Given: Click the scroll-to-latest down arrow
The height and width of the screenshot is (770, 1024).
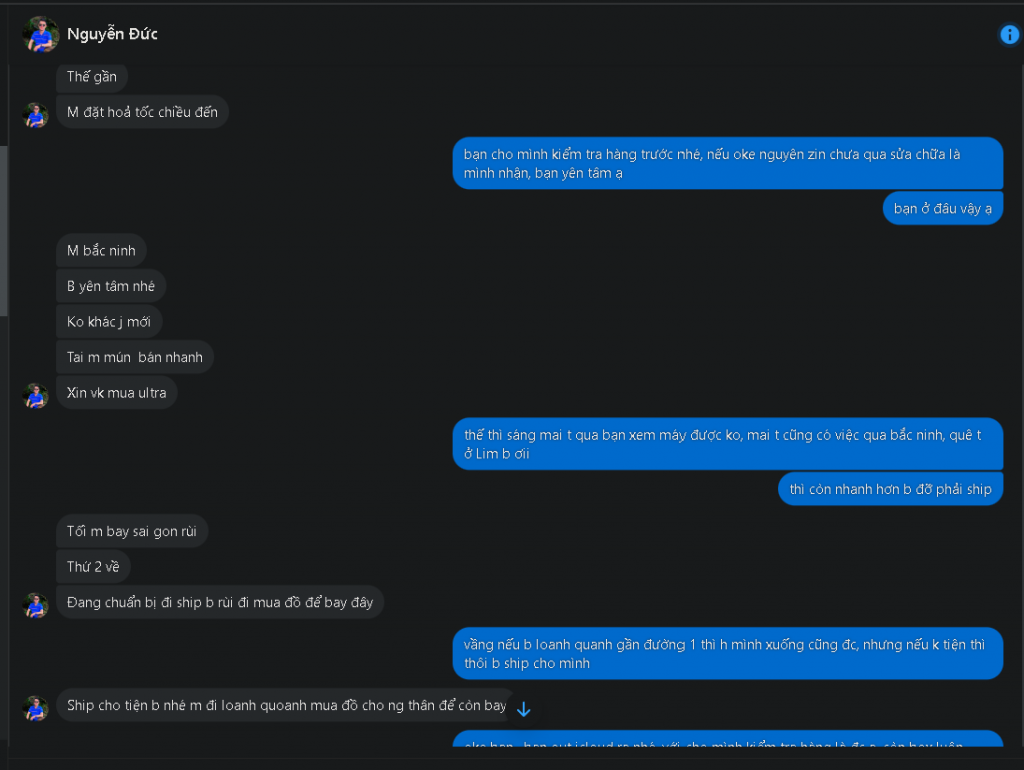Looking at the screenshot, I should tap(523, 709).
